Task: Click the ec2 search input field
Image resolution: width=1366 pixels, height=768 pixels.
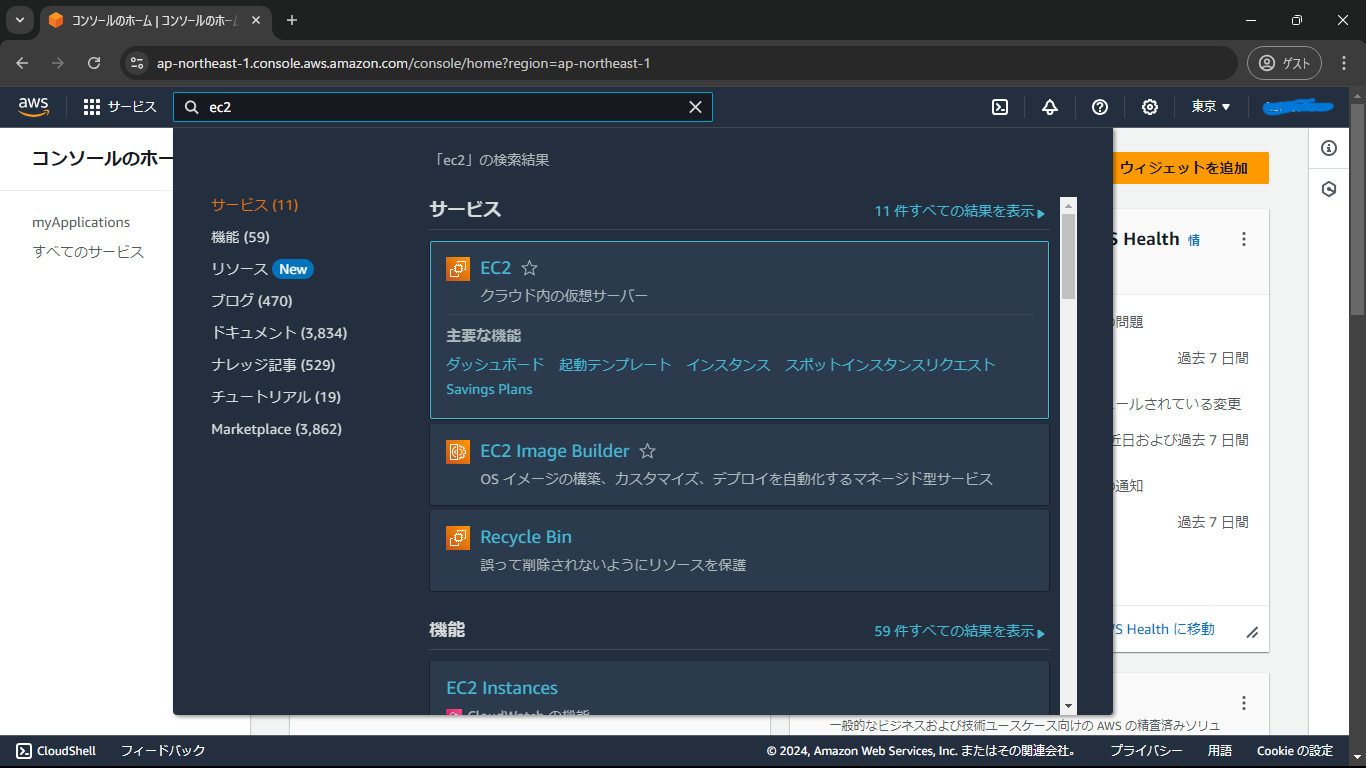Action: click(x=443, y=107)
